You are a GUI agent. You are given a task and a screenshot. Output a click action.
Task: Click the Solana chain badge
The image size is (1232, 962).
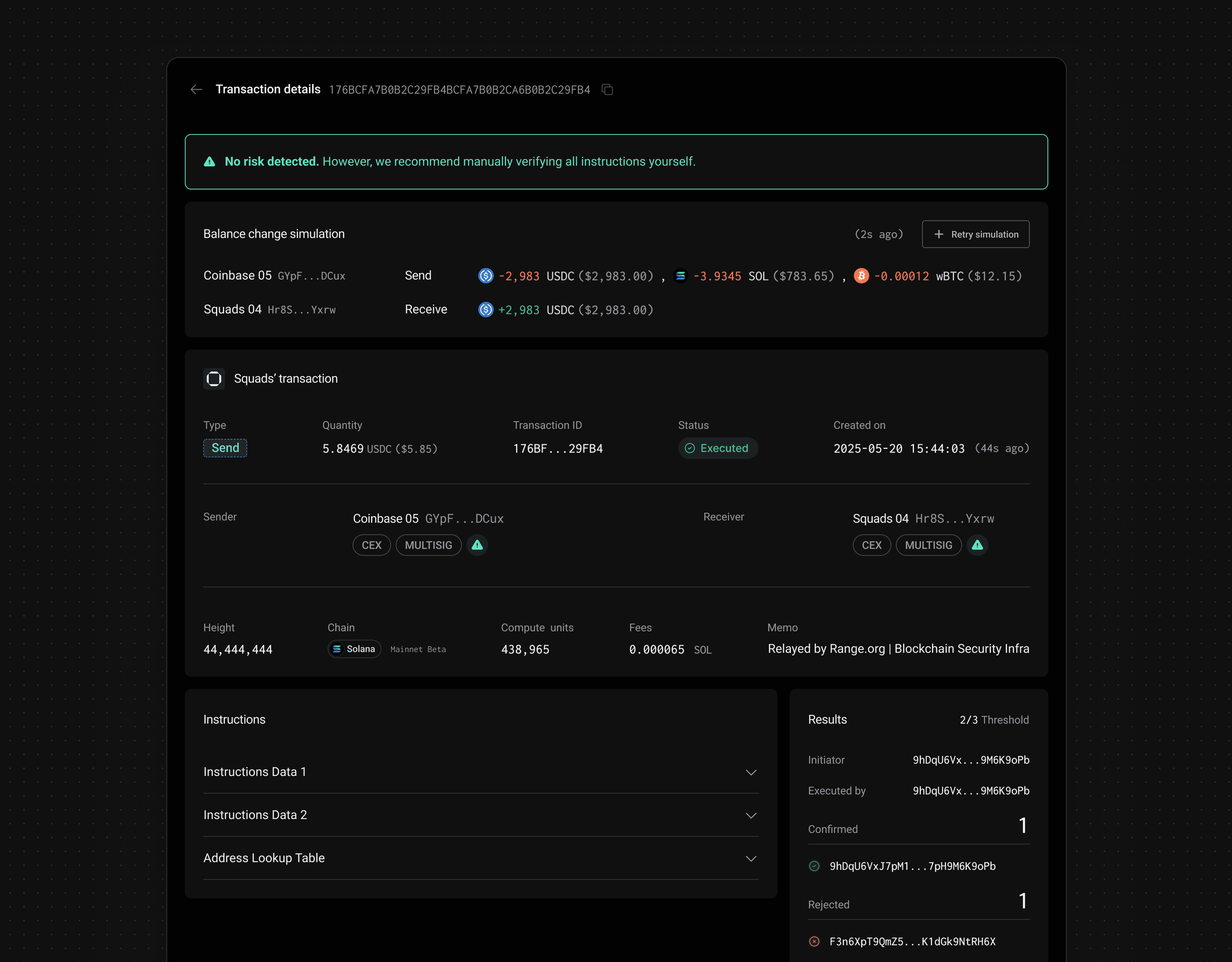point(354,649)
